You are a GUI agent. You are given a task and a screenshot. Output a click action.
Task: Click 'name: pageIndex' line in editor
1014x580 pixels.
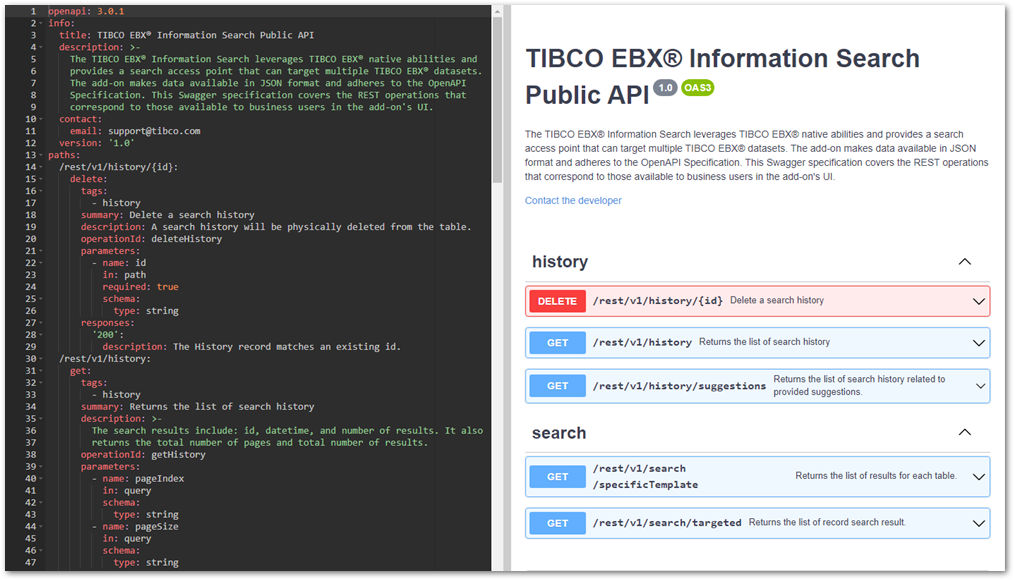click(143, 479)
